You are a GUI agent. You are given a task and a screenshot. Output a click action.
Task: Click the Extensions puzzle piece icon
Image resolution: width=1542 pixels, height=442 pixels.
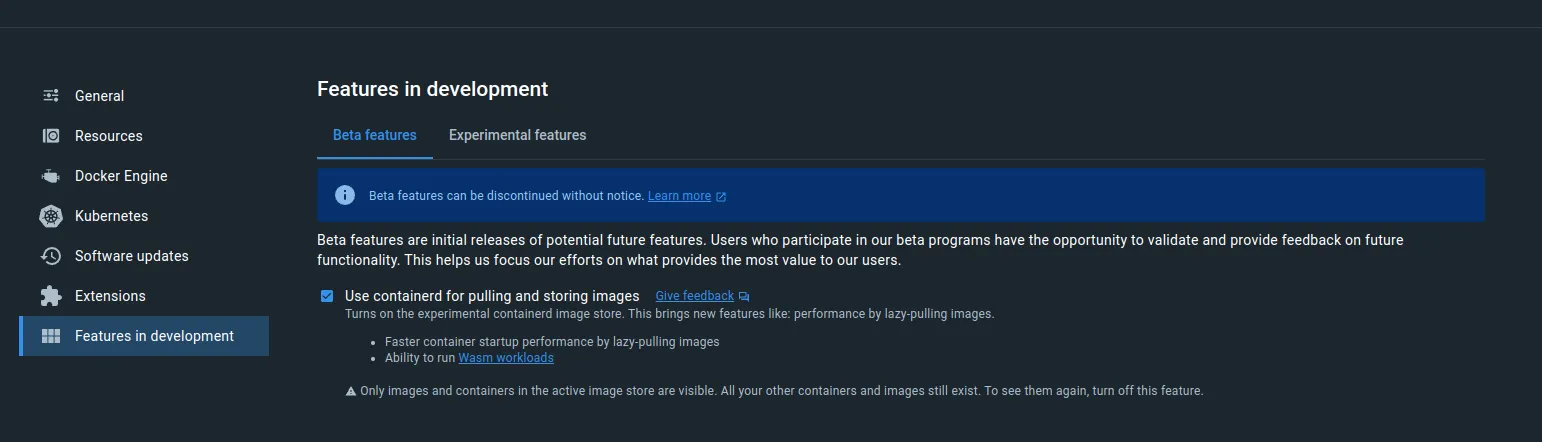tap(51, 296)
